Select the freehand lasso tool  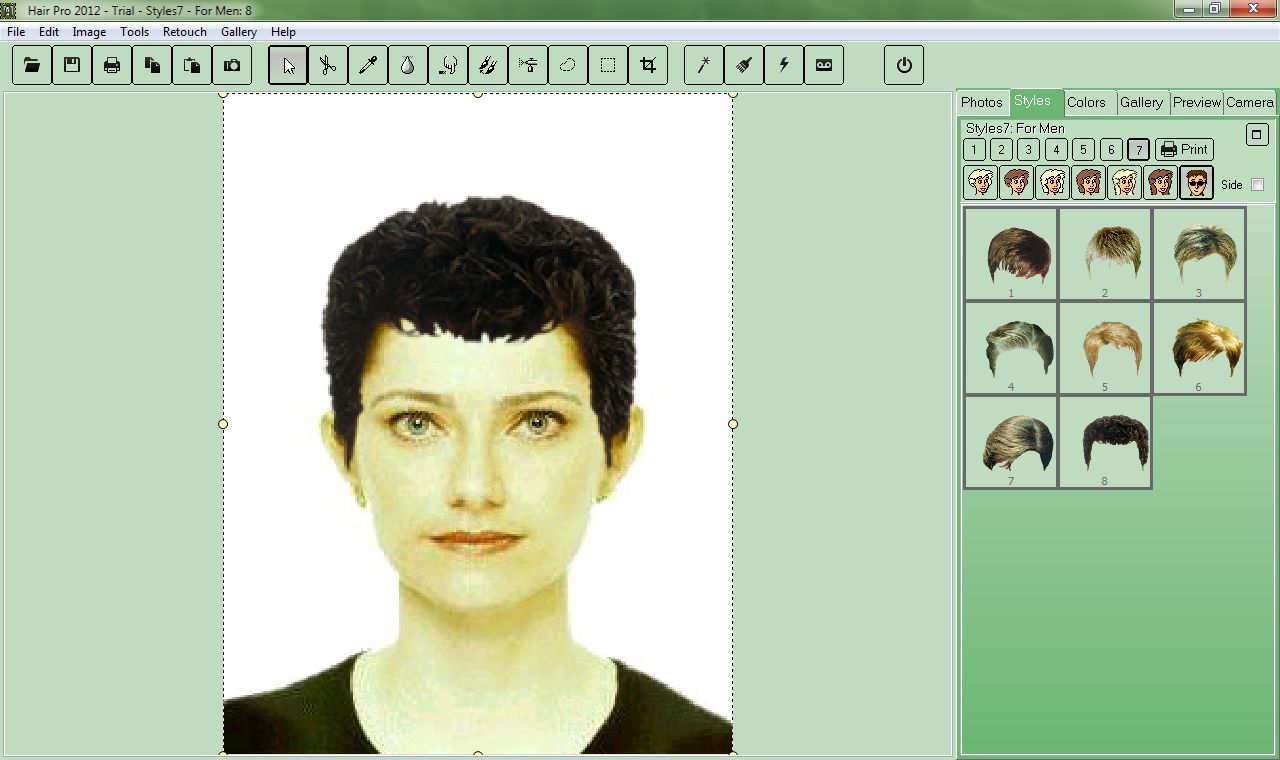(568, 65)
